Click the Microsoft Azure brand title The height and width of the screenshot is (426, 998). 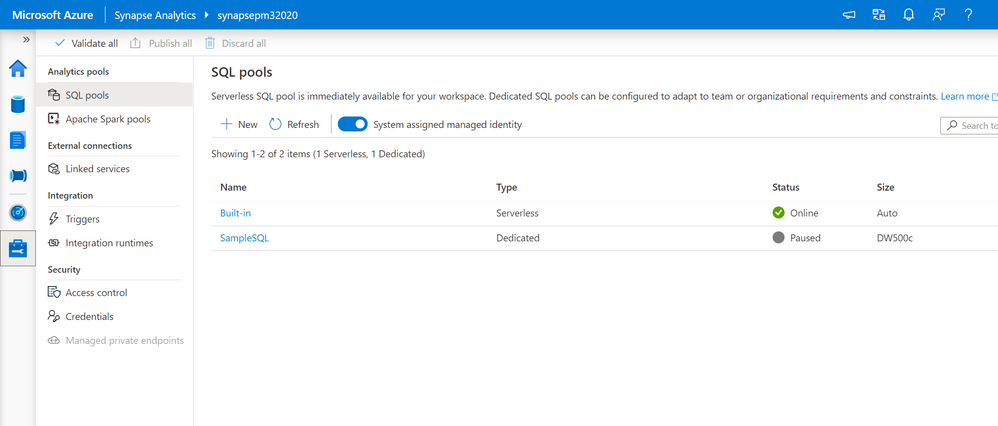(52, 15)
